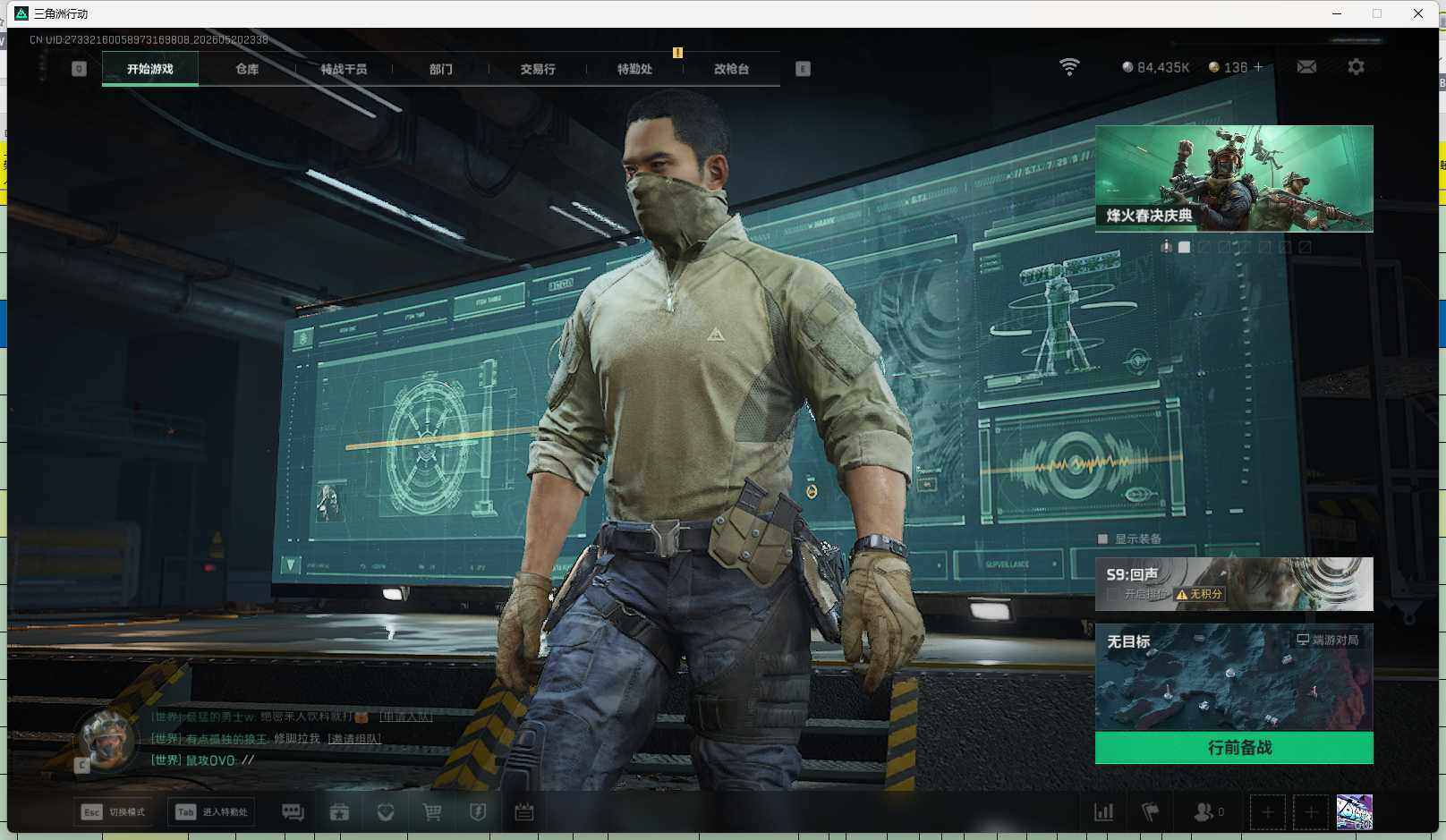Viewport: 1446px width, 840px height.
Task: Click the 申请入队 link in chat
Action: click(406, 717)
